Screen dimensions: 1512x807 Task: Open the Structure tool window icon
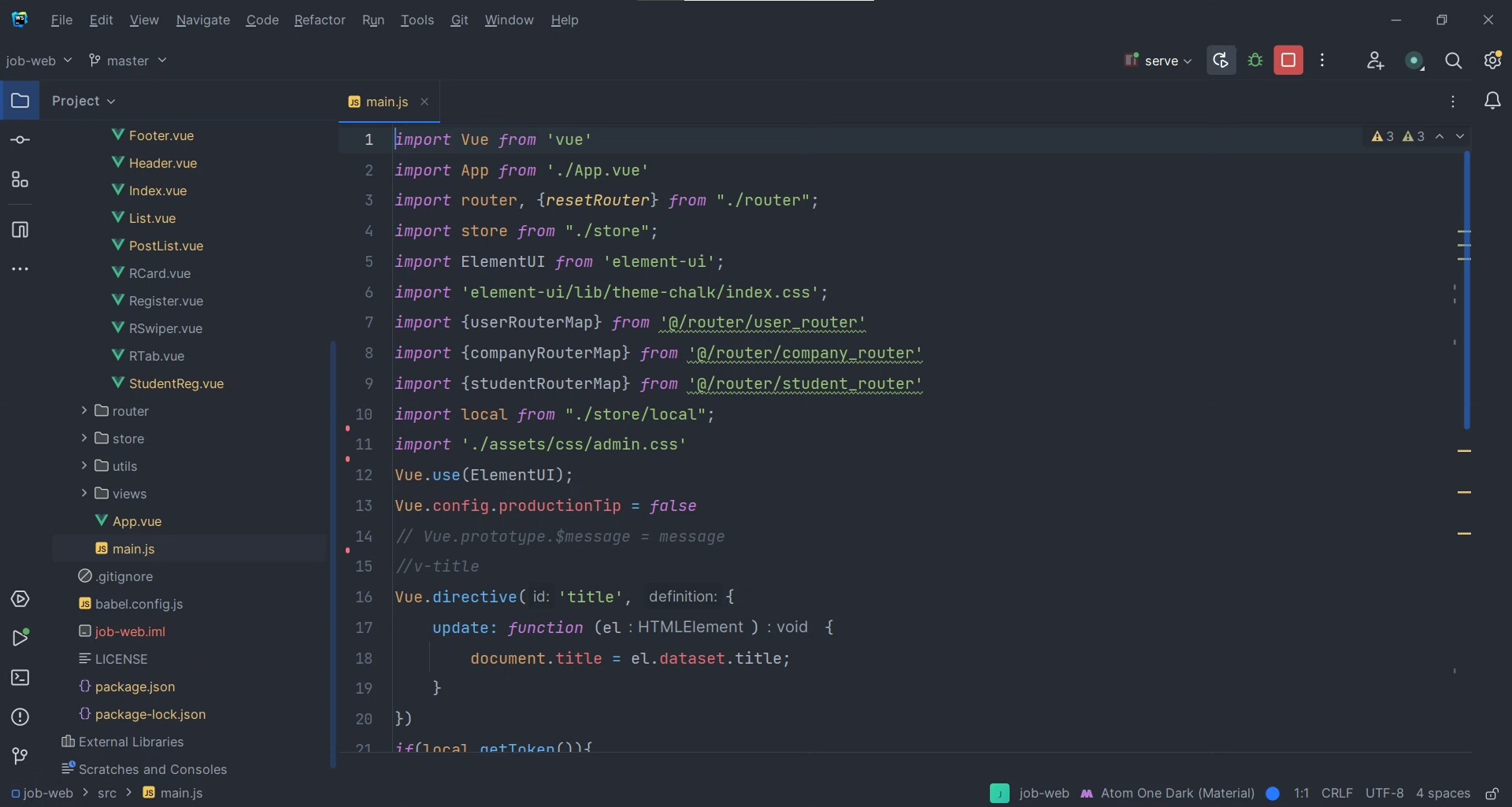click(x=20, y=180)
